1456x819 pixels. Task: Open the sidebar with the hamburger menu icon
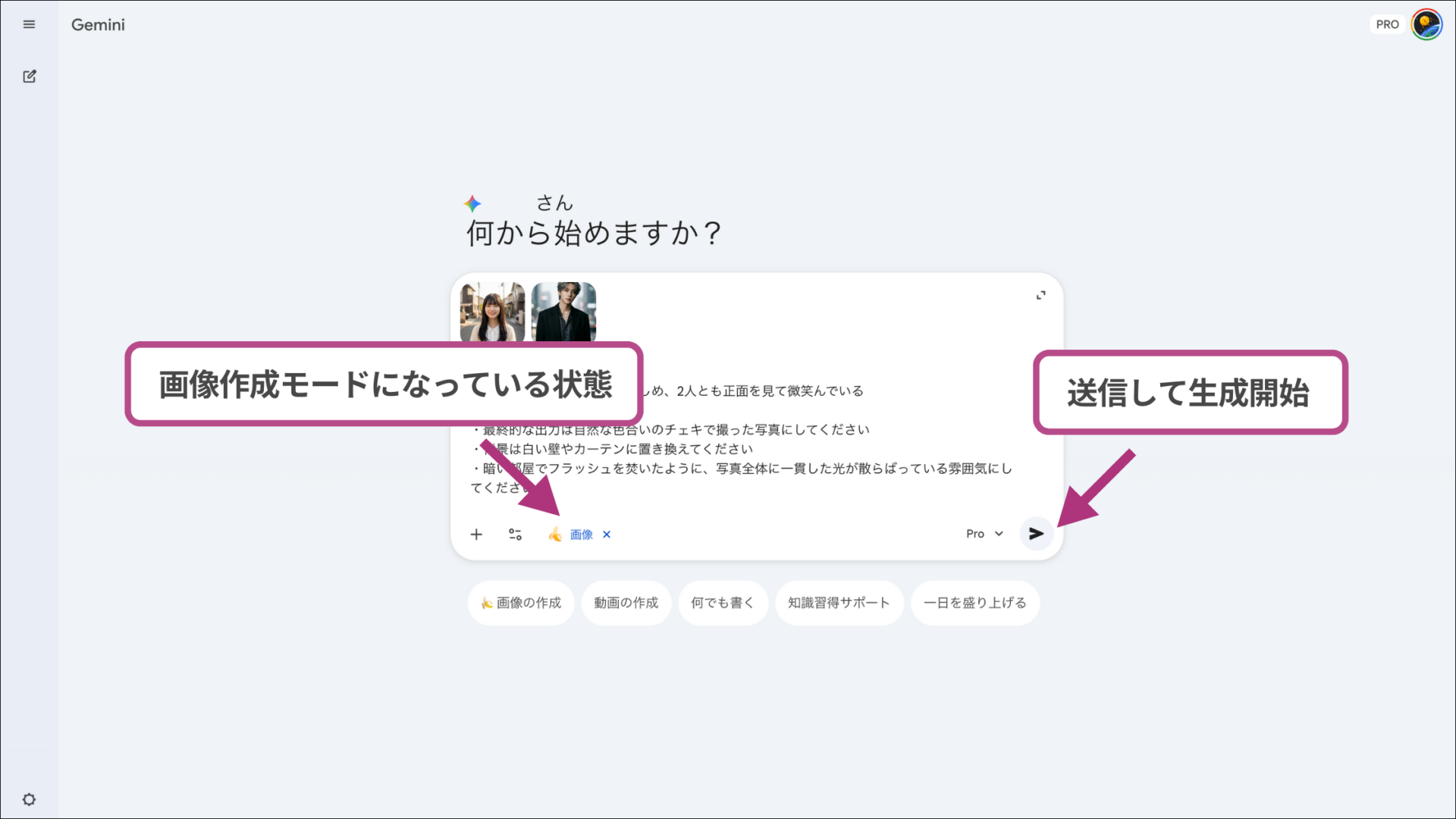click(29, 24)
